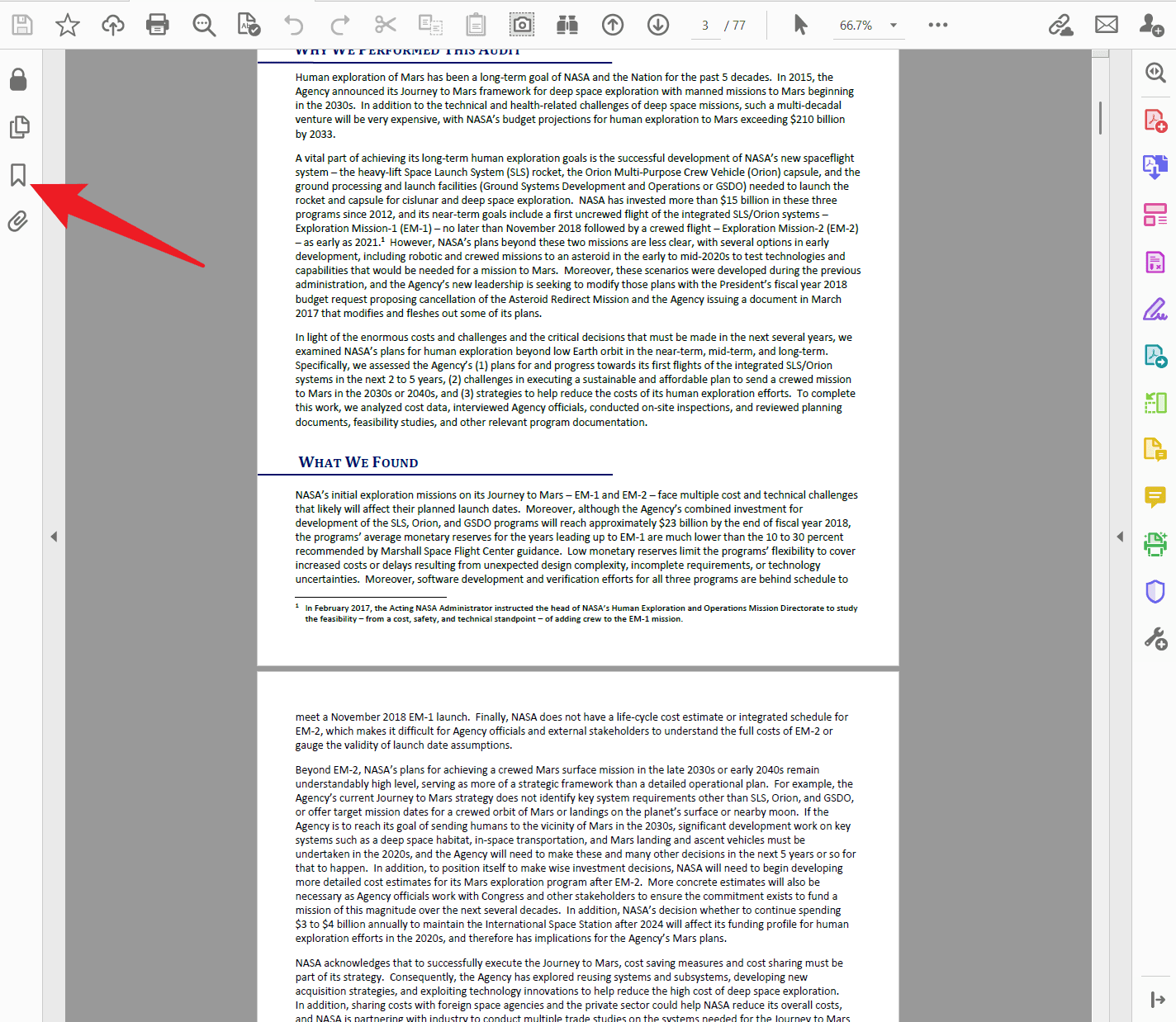Collapse the right tools pane arrow

[1120, 537]
